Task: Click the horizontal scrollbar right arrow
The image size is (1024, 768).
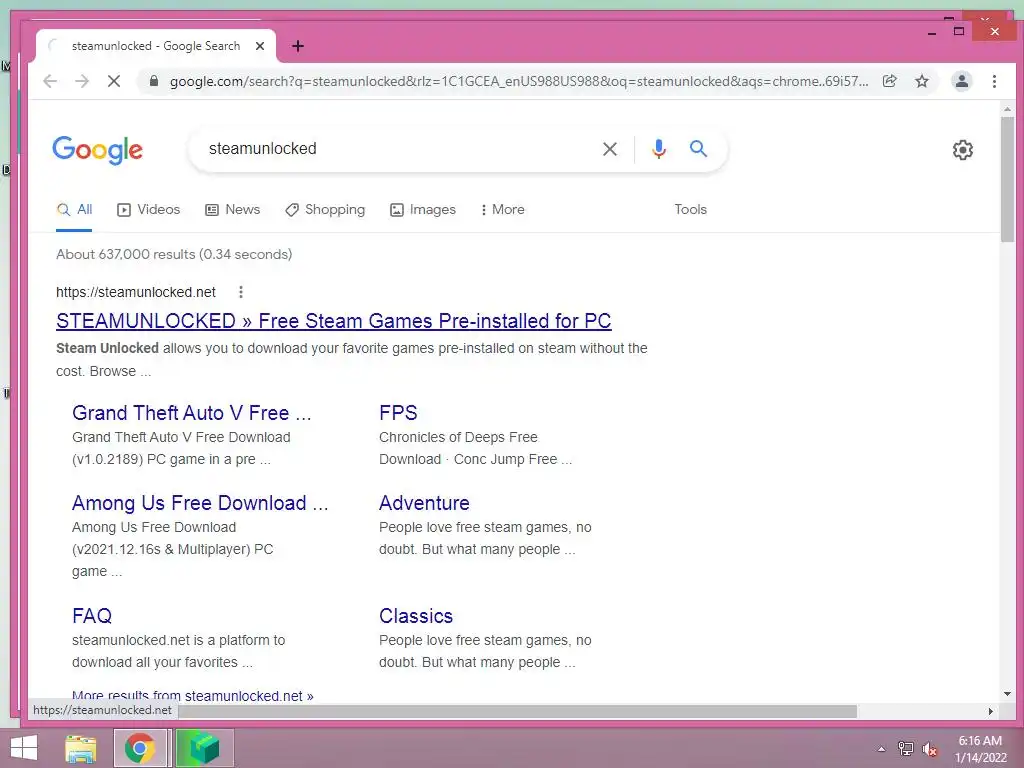Action: [991, 711]
